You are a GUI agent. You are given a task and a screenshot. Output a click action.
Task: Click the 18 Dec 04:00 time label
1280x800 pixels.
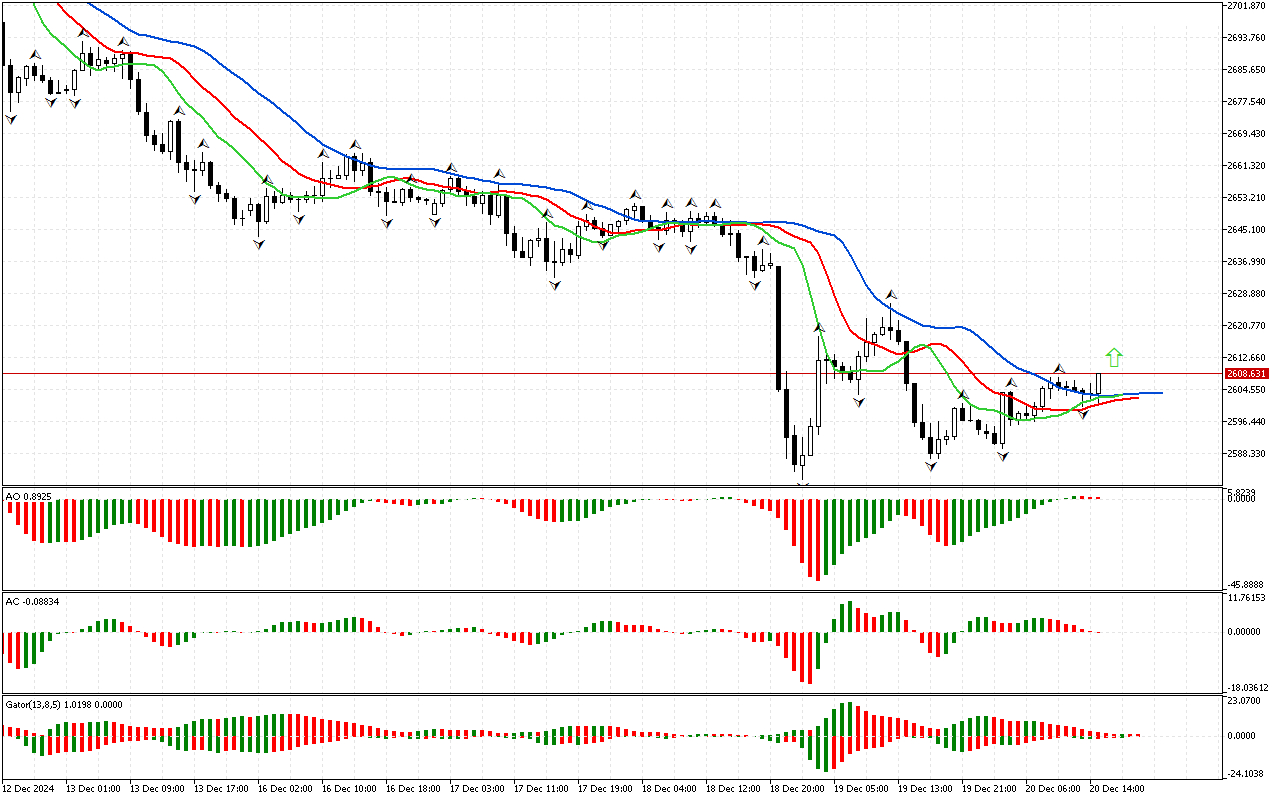(x=669, y=789)
